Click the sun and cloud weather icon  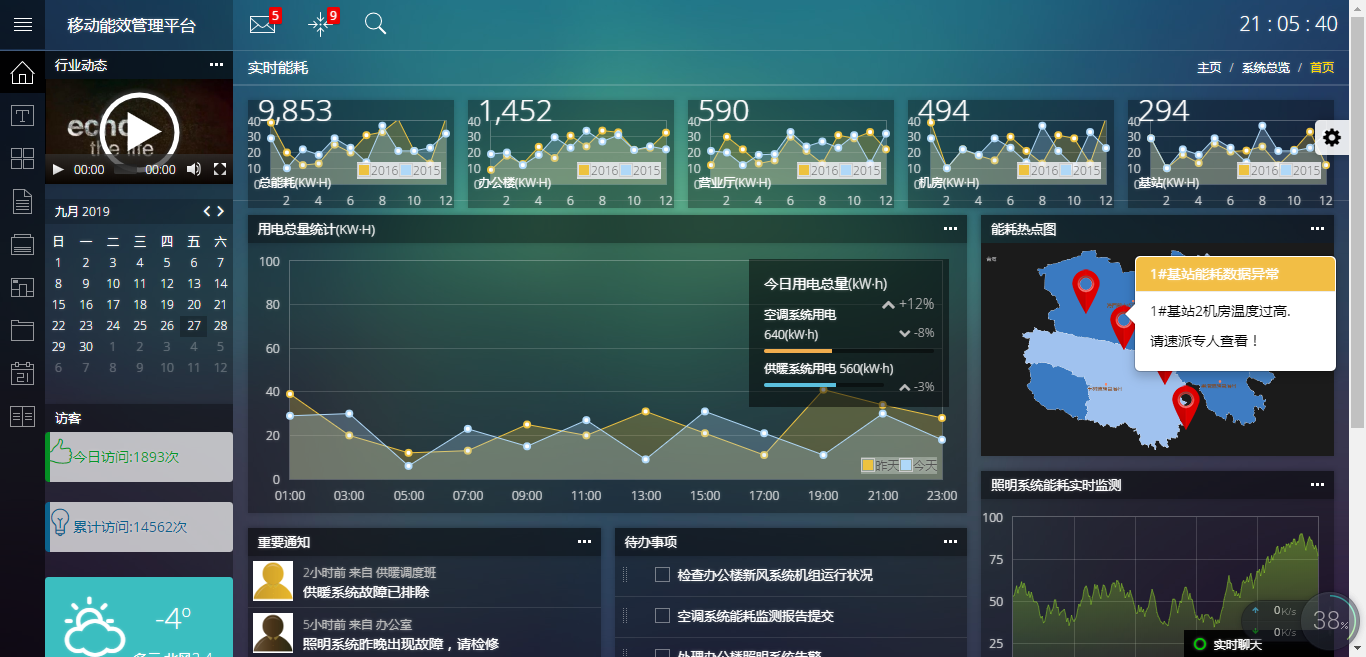tap(93, 627)
